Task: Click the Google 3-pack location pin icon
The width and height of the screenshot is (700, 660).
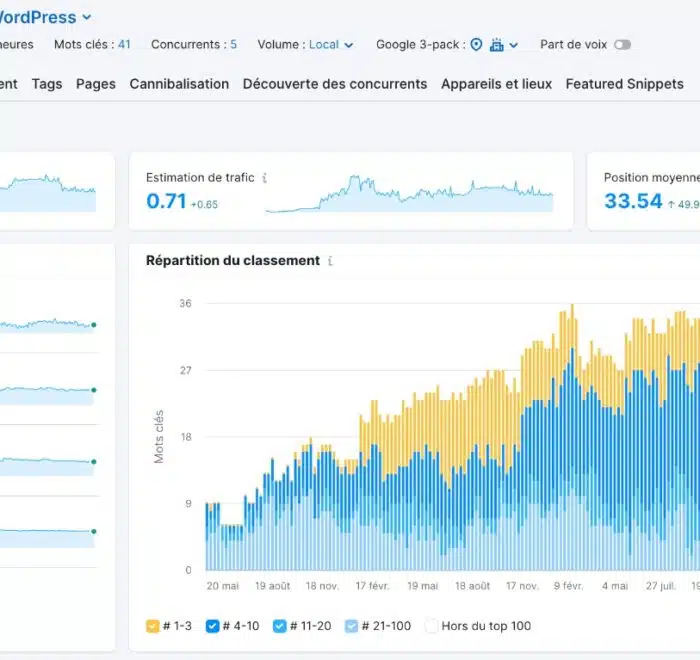Action: [476, 45]
